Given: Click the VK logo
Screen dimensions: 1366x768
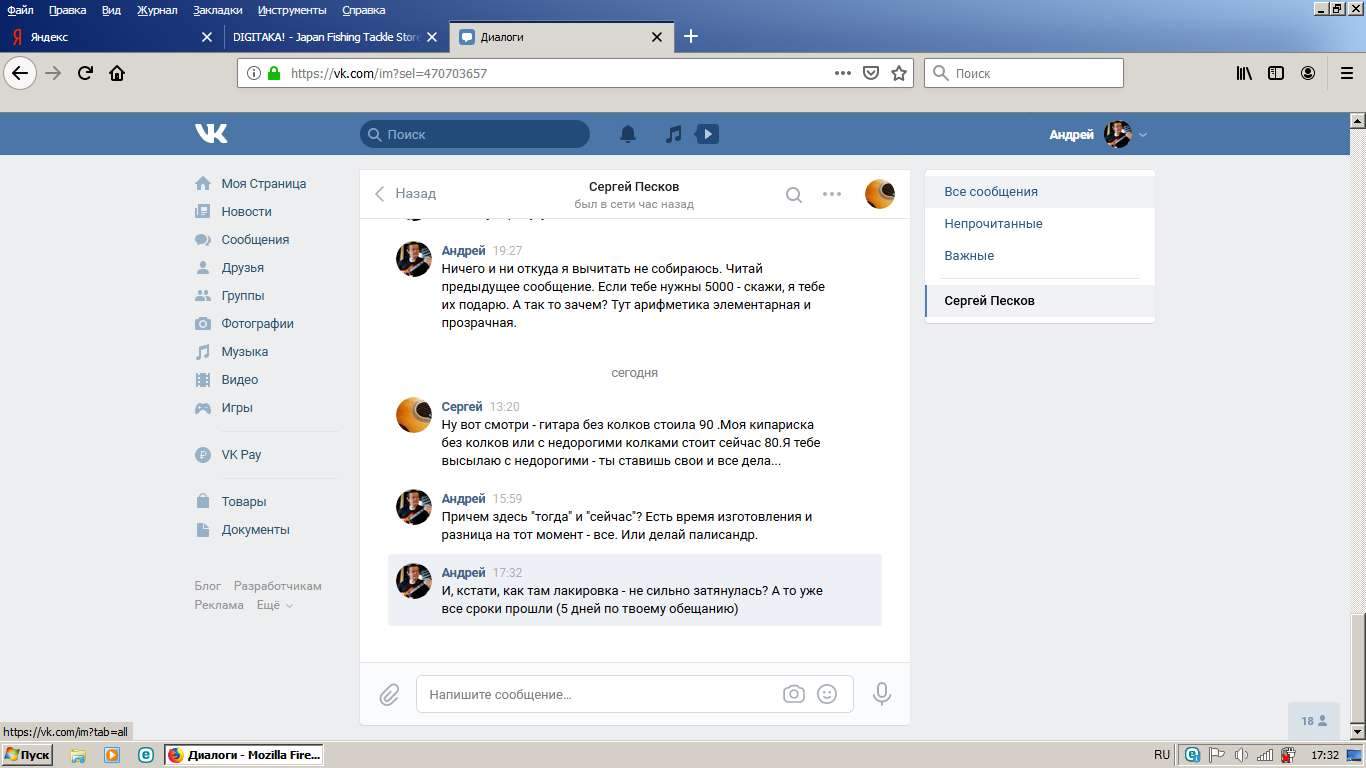Looking at the screenshot, I should [211, 134].
